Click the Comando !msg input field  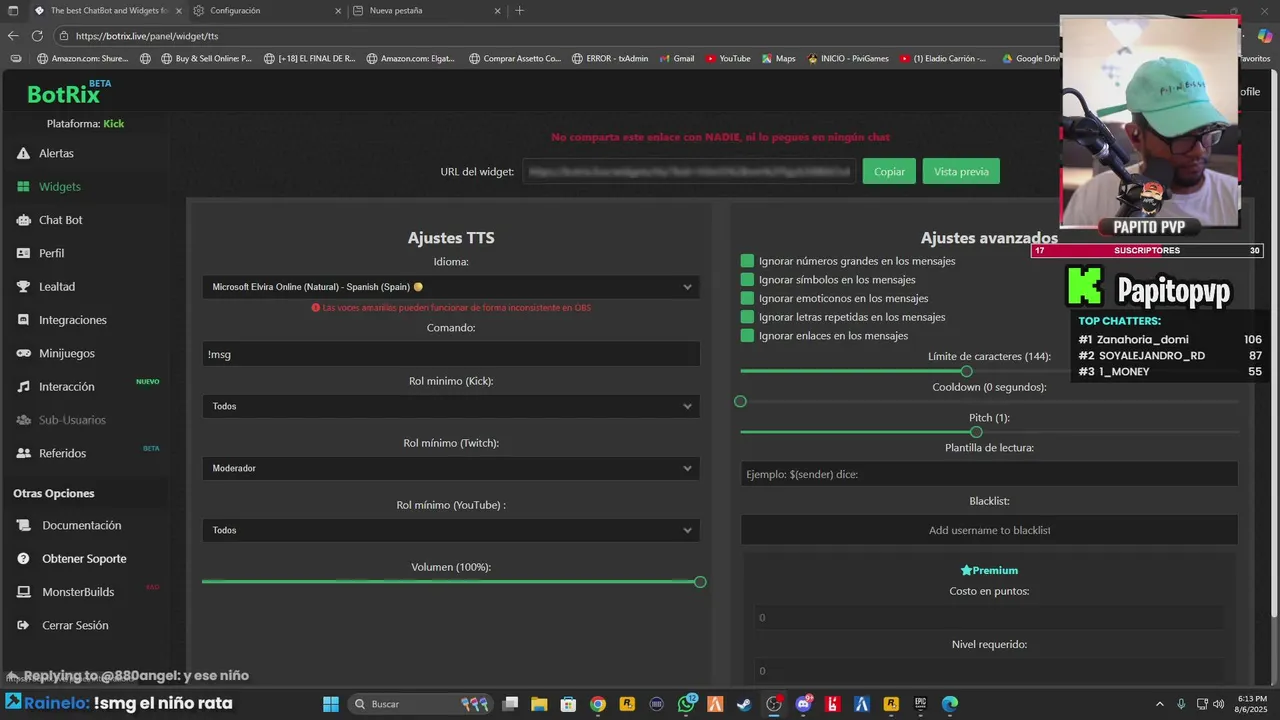pyautogui.click(x=451, y=354)
